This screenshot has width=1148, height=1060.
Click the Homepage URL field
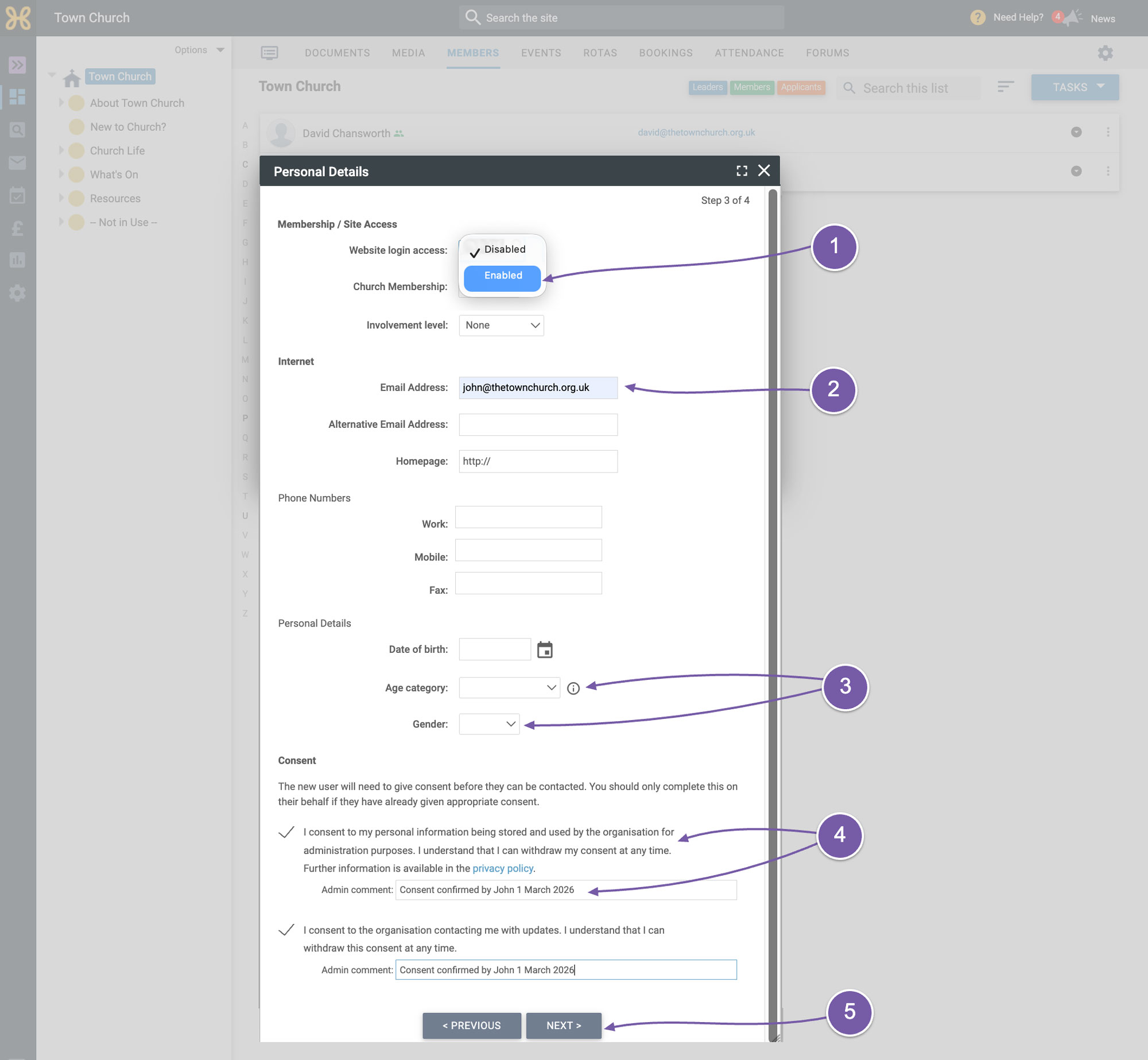coord(538,461)
